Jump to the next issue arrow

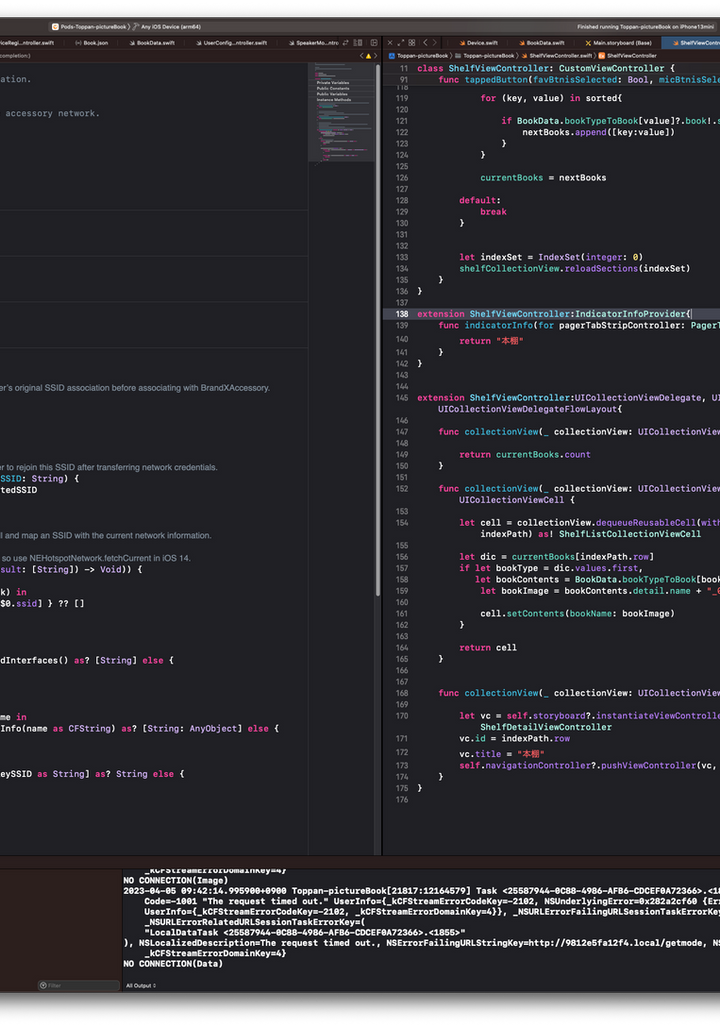[375, 56]
